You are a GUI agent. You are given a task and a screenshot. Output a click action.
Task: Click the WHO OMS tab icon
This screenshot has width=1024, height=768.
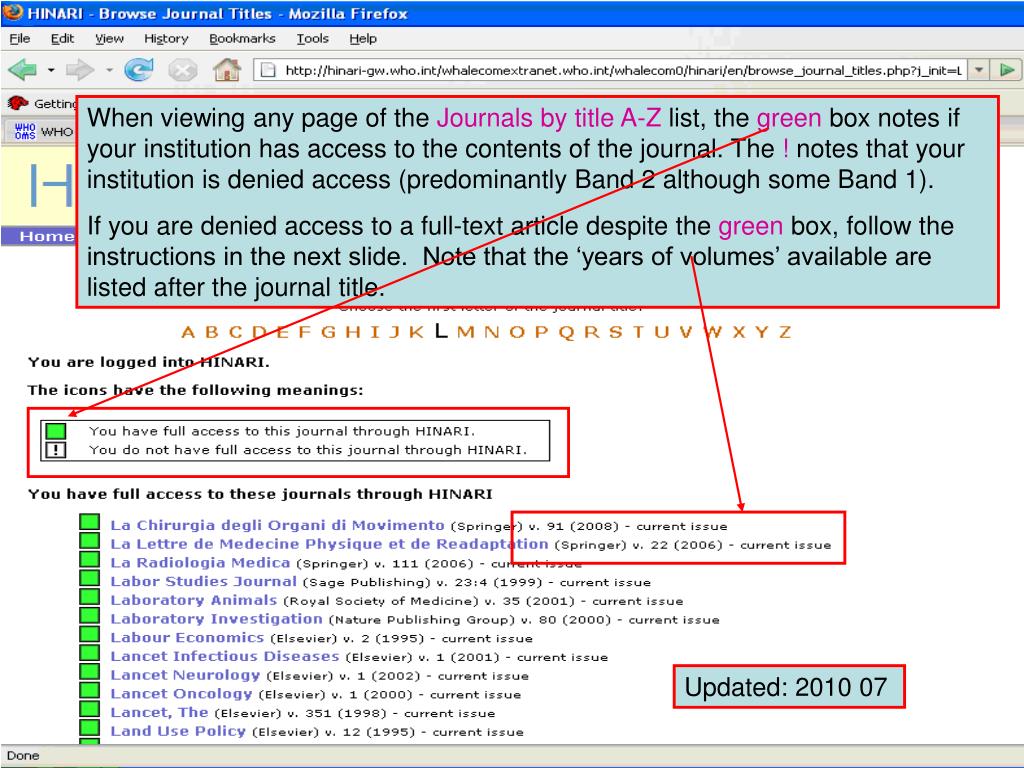[x=25, y=131]
